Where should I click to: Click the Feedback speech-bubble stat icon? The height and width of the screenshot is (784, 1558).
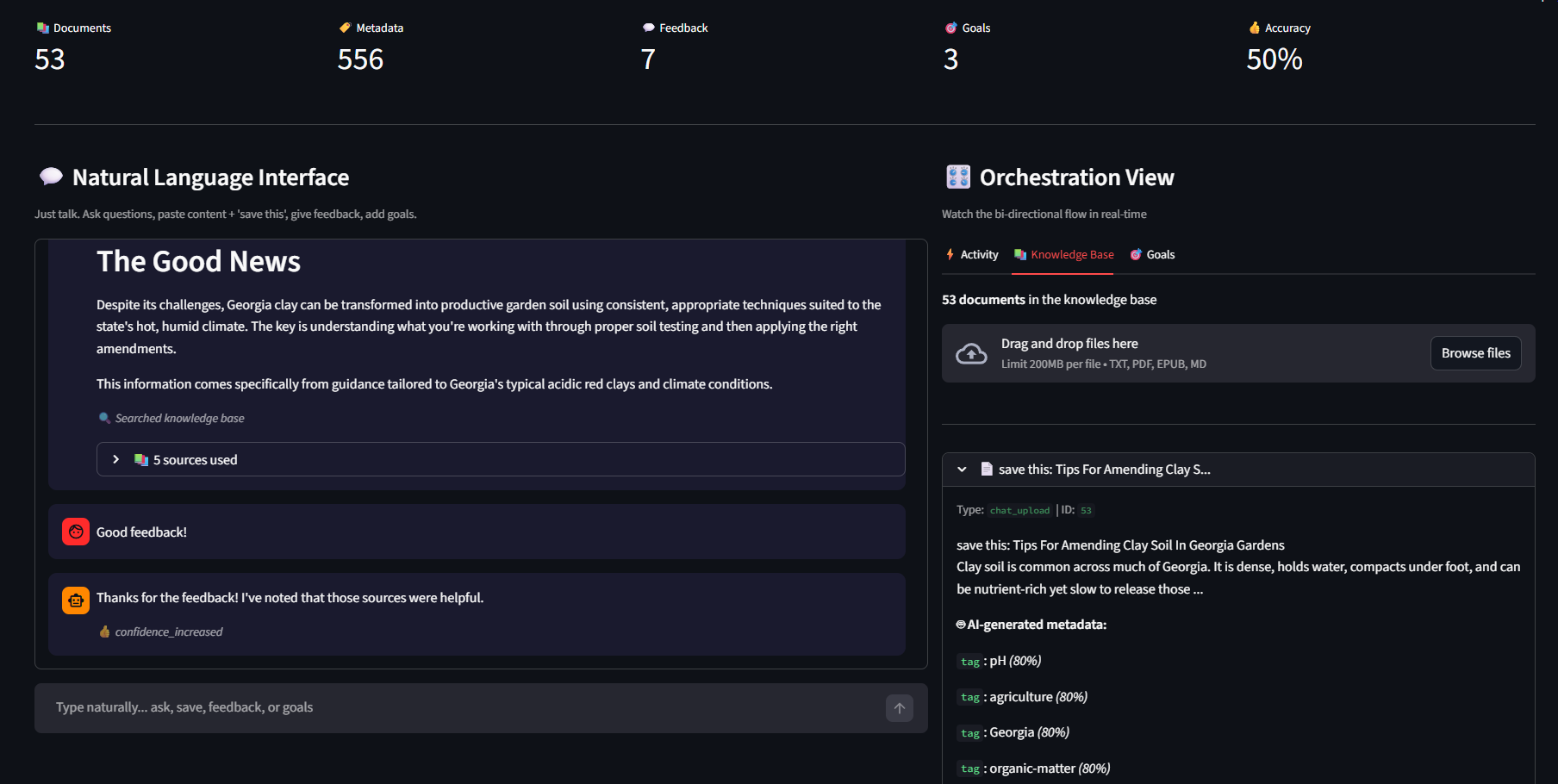tap(647, 28)
